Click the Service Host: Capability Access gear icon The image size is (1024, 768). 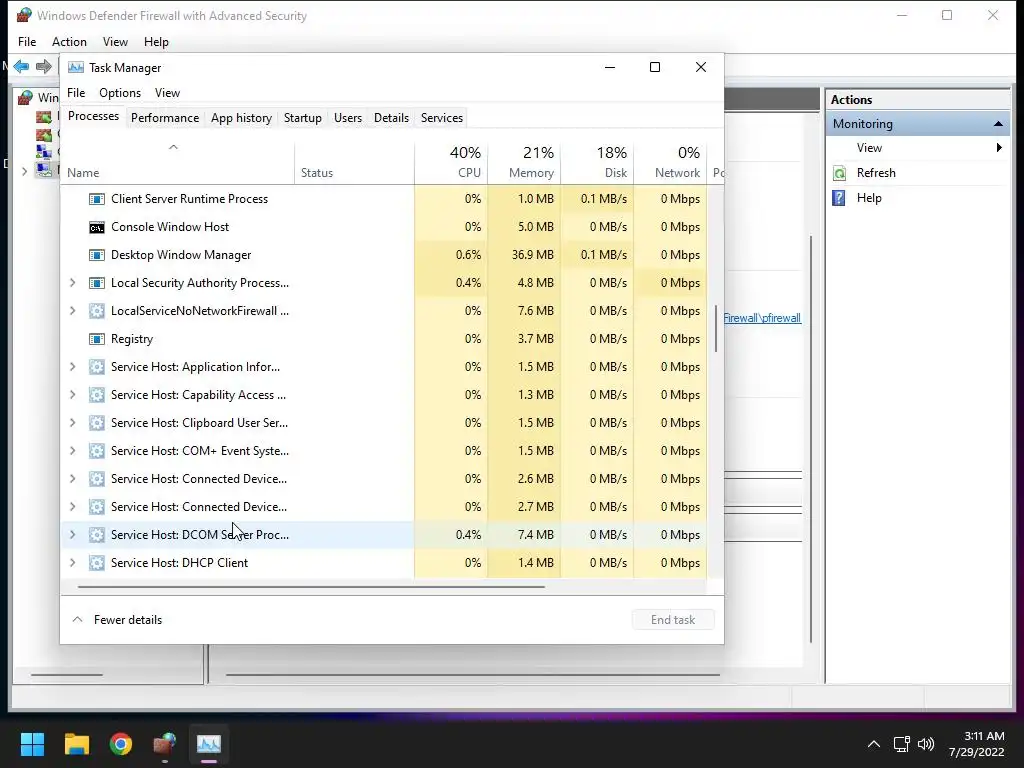[x=97, y=395]
